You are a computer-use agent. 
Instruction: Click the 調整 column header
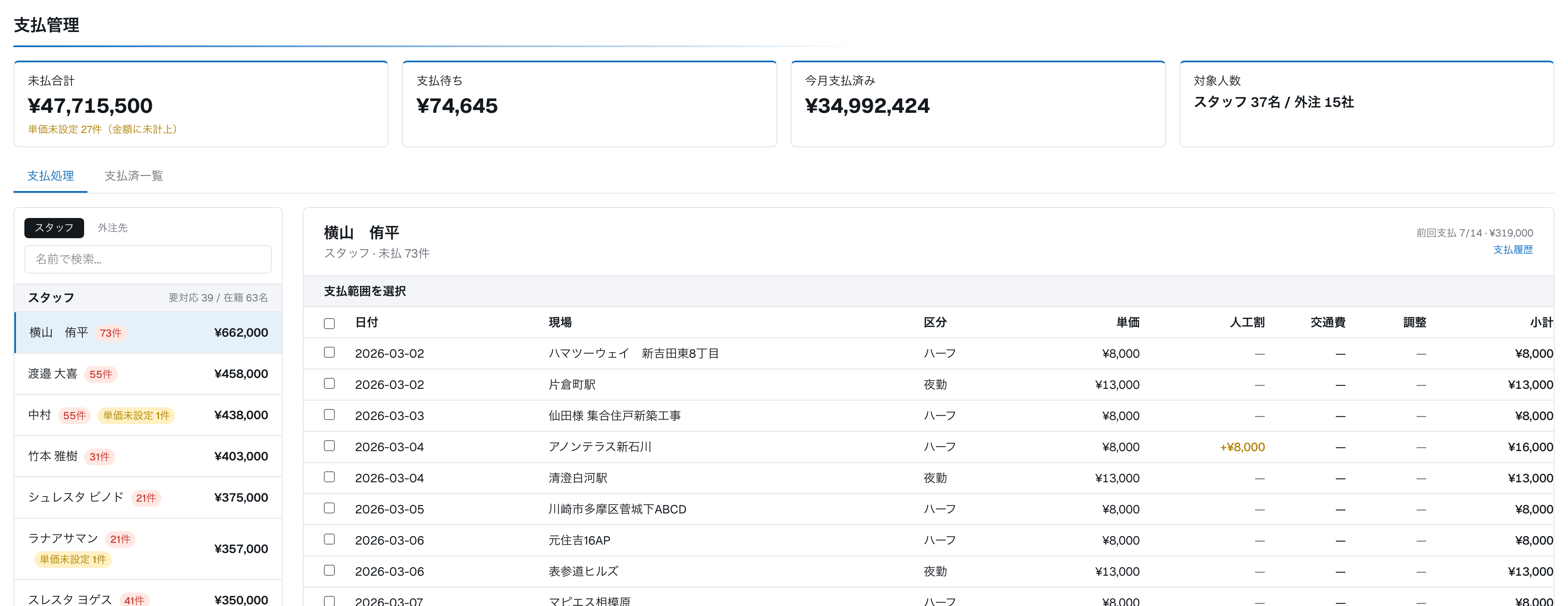1414,322
